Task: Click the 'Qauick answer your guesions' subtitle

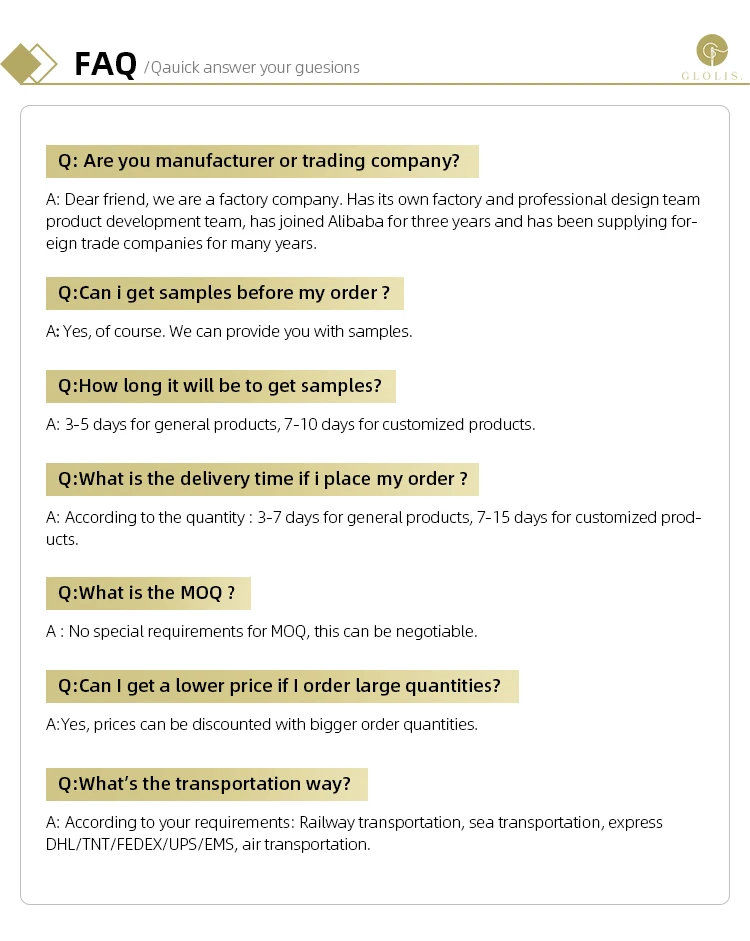Action: coord(255,68)
